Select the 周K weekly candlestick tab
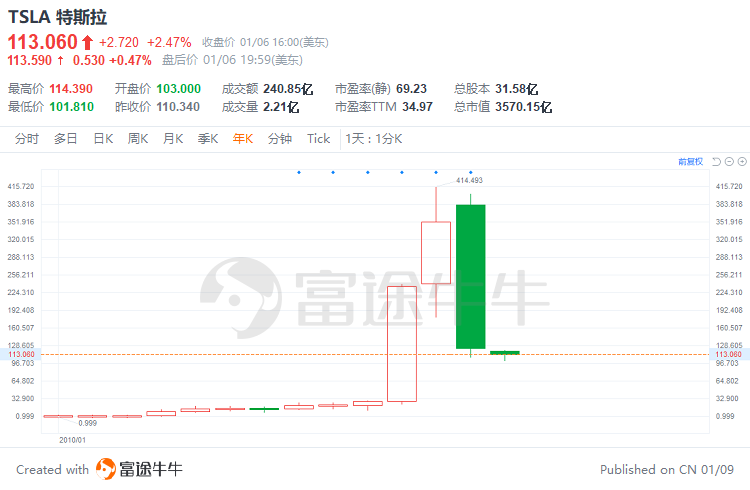 pos(138,139)
